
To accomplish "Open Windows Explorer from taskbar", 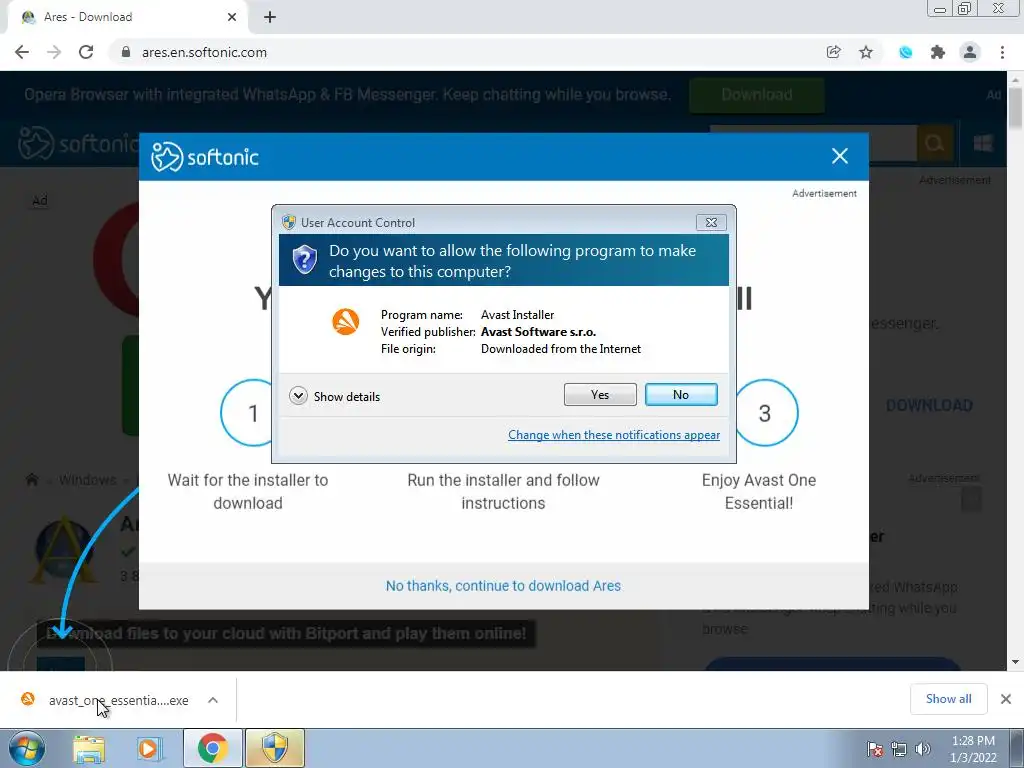I will 89,748.
